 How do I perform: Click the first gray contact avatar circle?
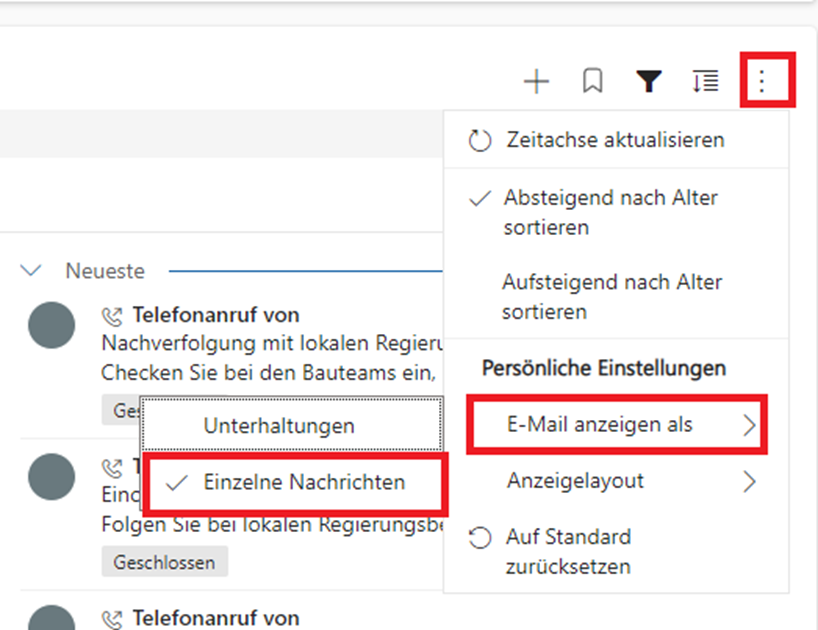click(x=52, y=325)
